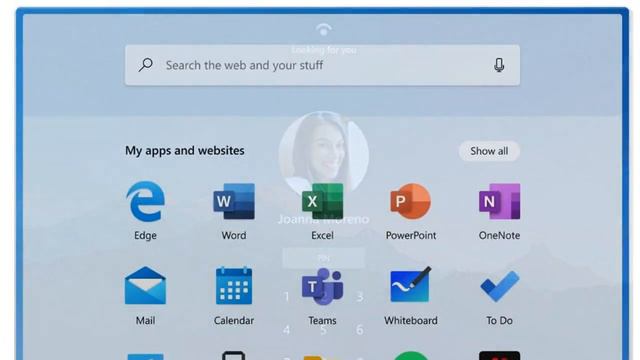Start PowerPoint from the apps list
The height and width of the screenshot is (360, 640).
point(411,202)
